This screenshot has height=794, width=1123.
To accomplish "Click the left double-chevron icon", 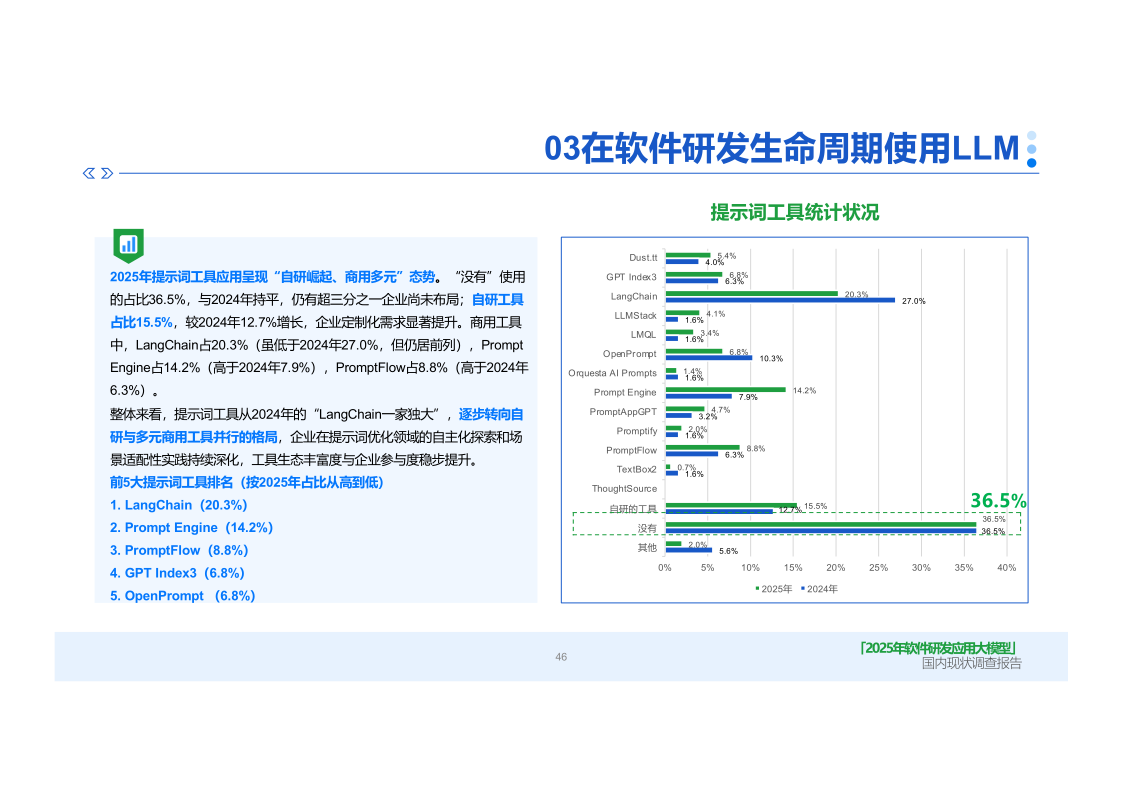I will pyautogui.click(x=89, y=173).
